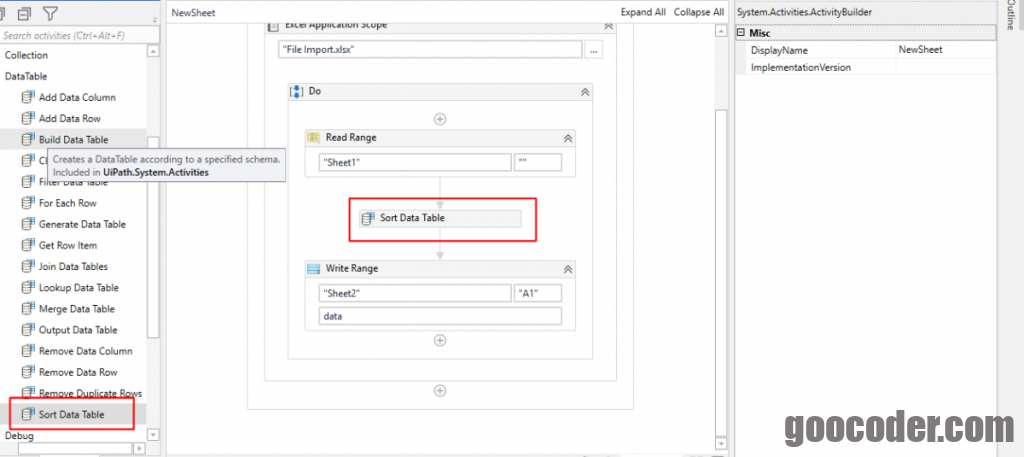Click the Do sequence icon
The width and height of the screenshot is (1024, 457).
pos(298,91)
